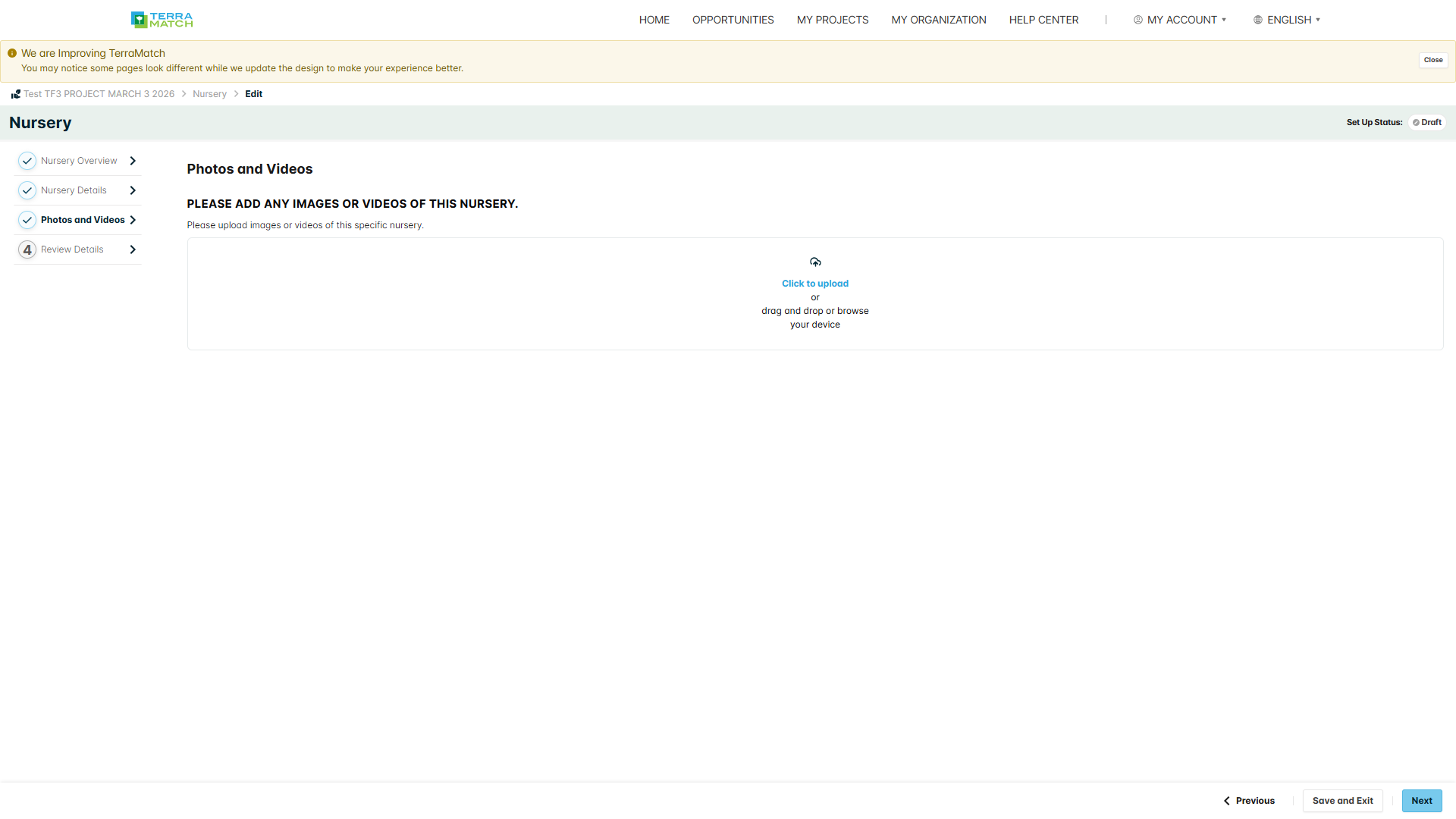Click the Next button

point(1422,801)
